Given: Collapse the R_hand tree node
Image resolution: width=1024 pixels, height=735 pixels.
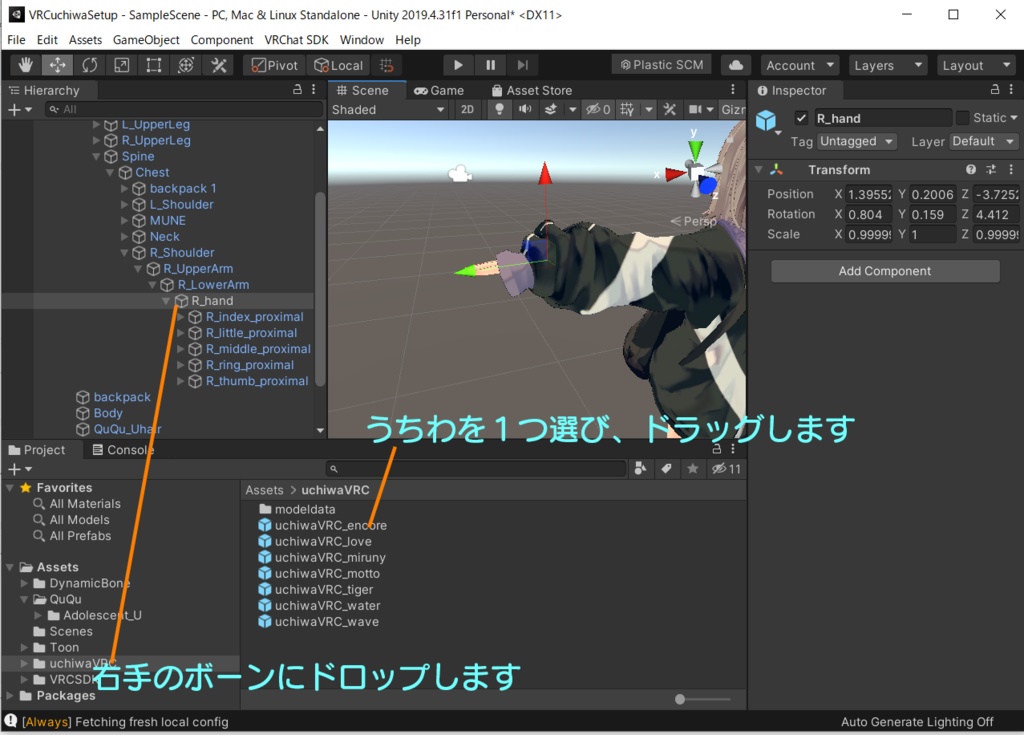Looking at the screenshot, I should coord(167,301).
